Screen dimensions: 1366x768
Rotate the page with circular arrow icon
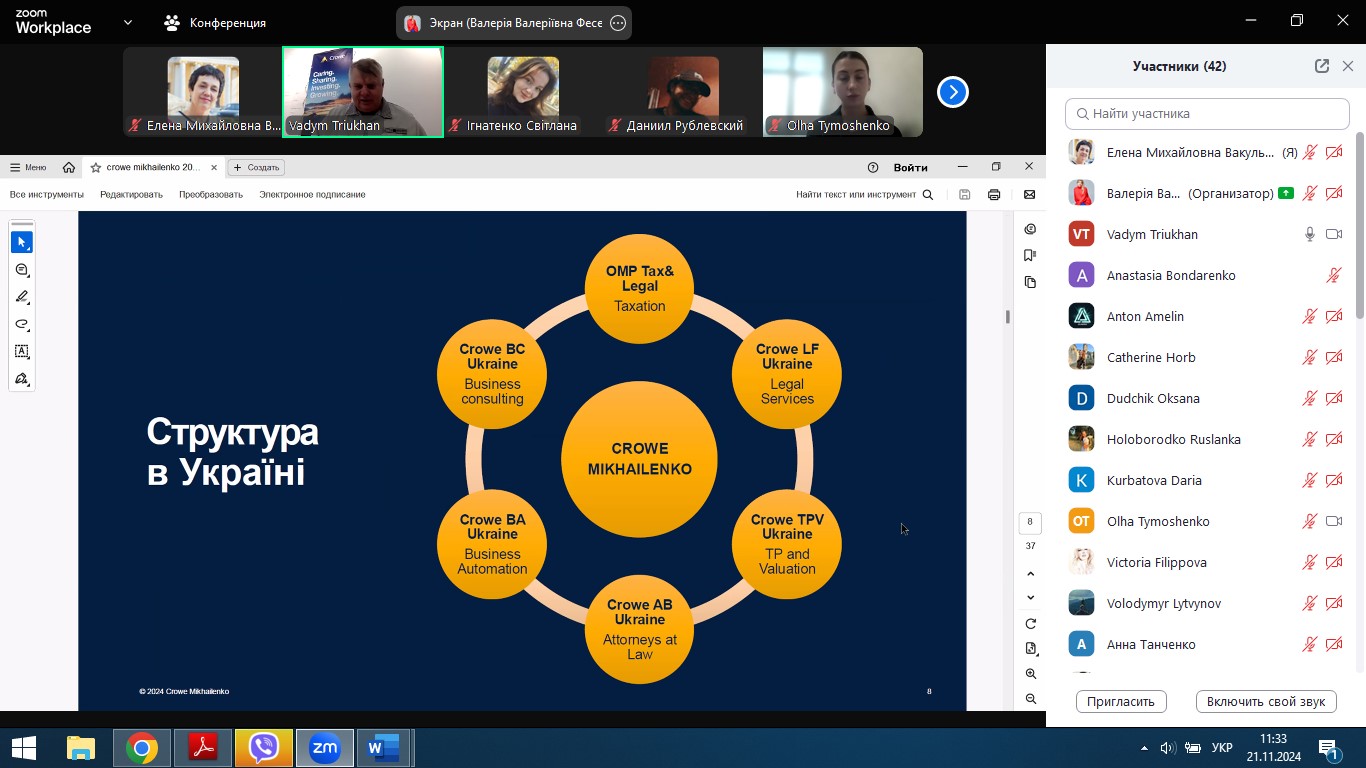tap(1030, 624)
